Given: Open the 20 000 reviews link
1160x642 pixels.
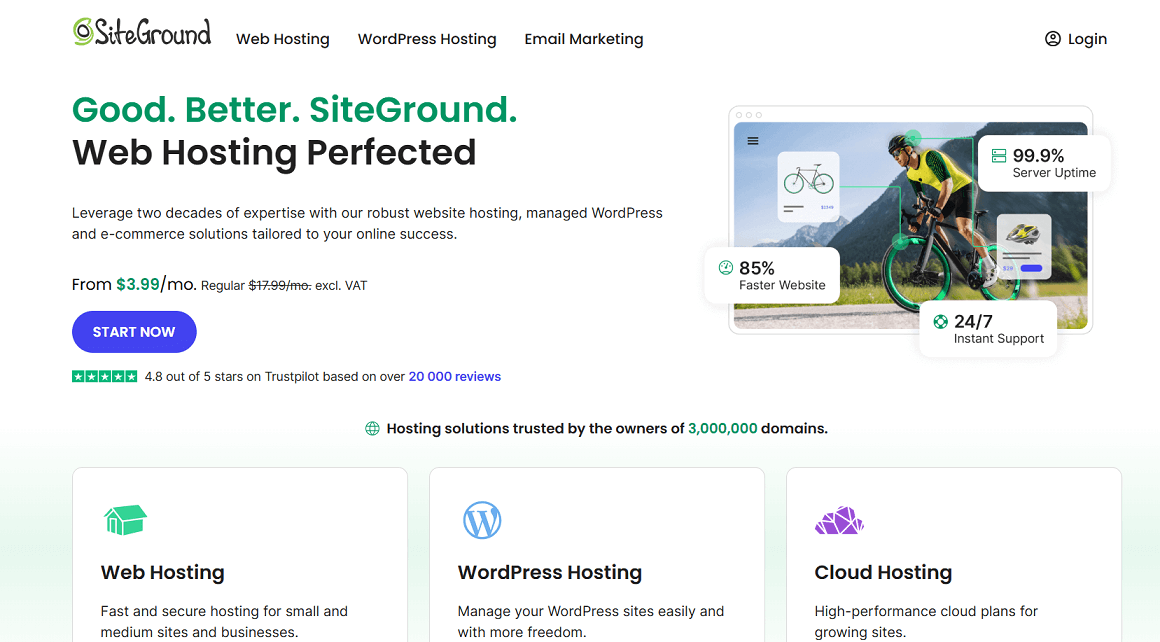Looking at the screenshot, I should (454, 376).
